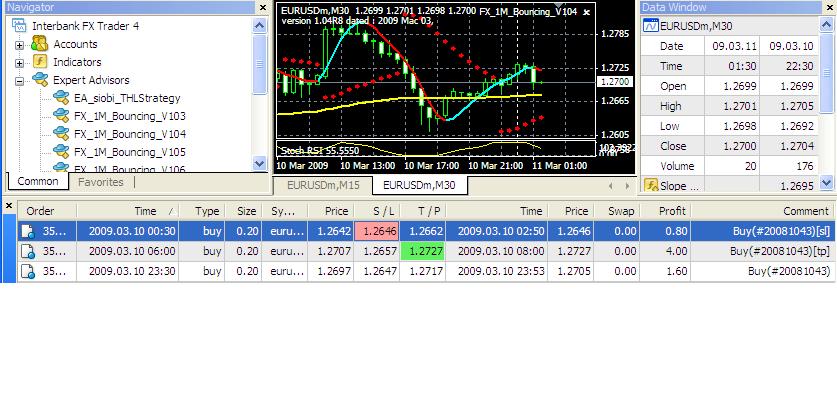The width and height of the screenshot is (837, 400).
Task: Select the EA_siobi_THLStrategy expert advisor icon
Action: pyautogui.click(x=61, y=98)
